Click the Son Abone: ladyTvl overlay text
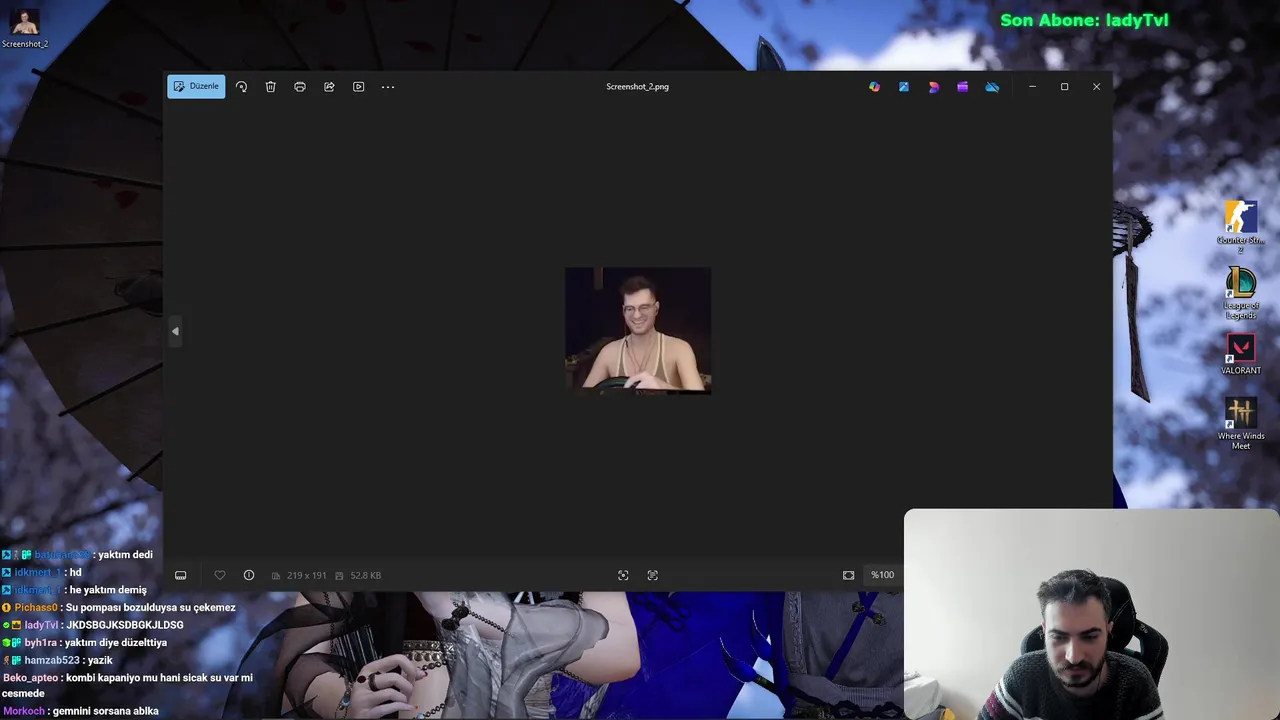 point(1084,20)
